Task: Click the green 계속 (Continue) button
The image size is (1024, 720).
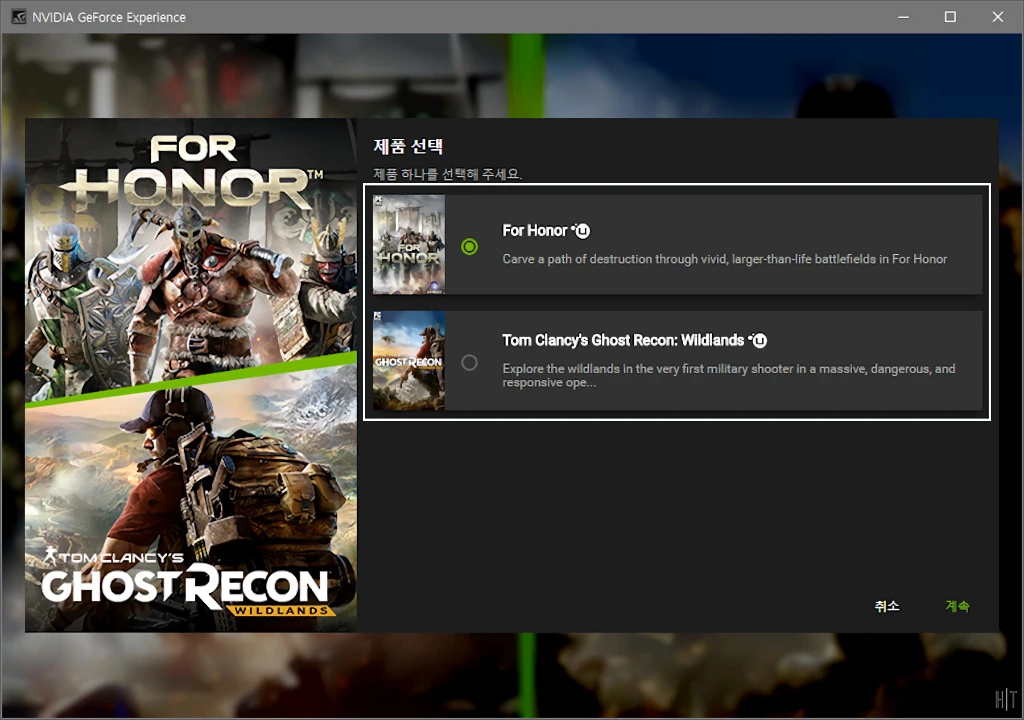Action: point(957,606)
